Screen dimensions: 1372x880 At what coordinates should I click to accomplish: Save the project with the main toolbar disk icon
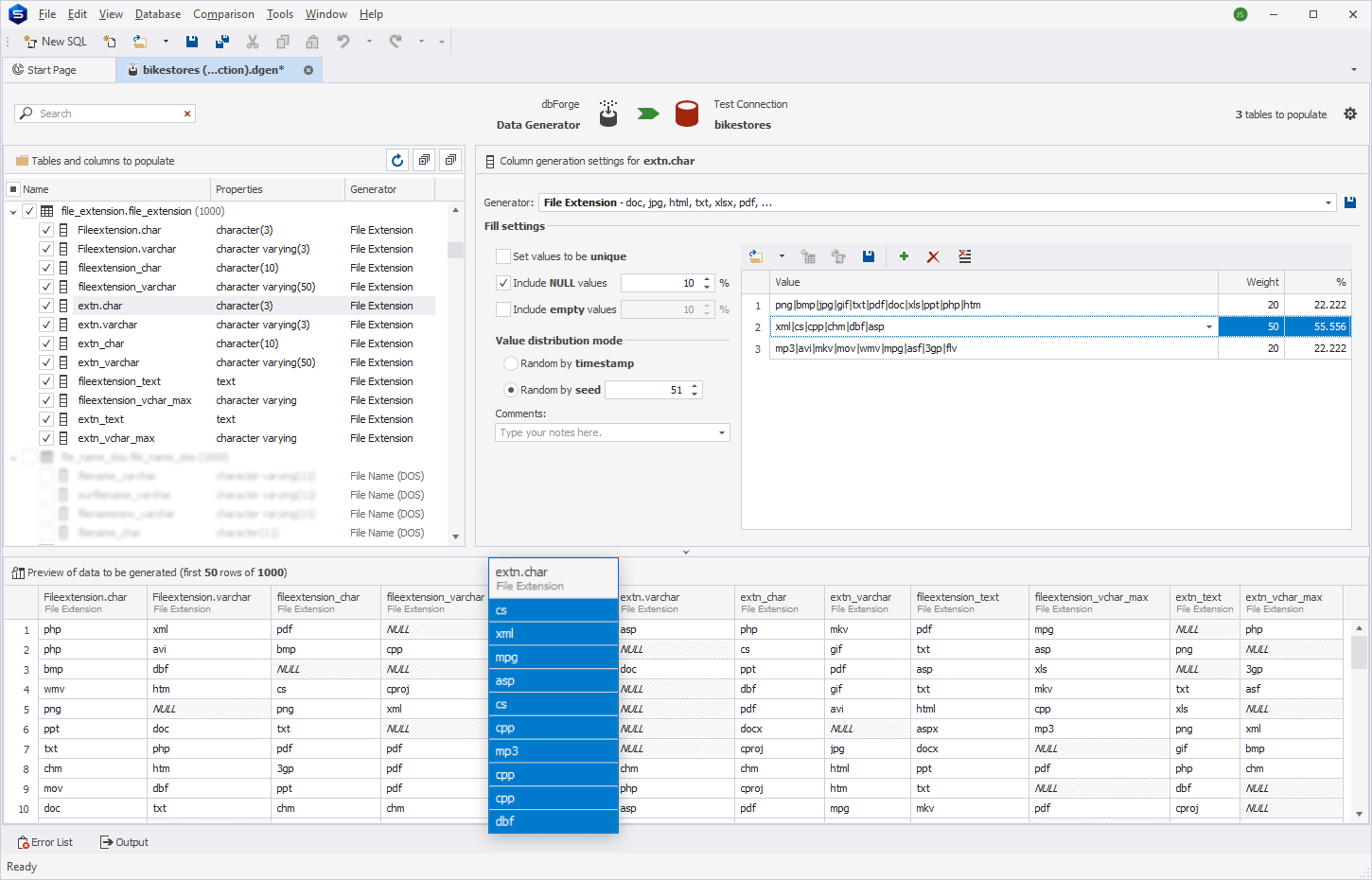pos(192,42)
